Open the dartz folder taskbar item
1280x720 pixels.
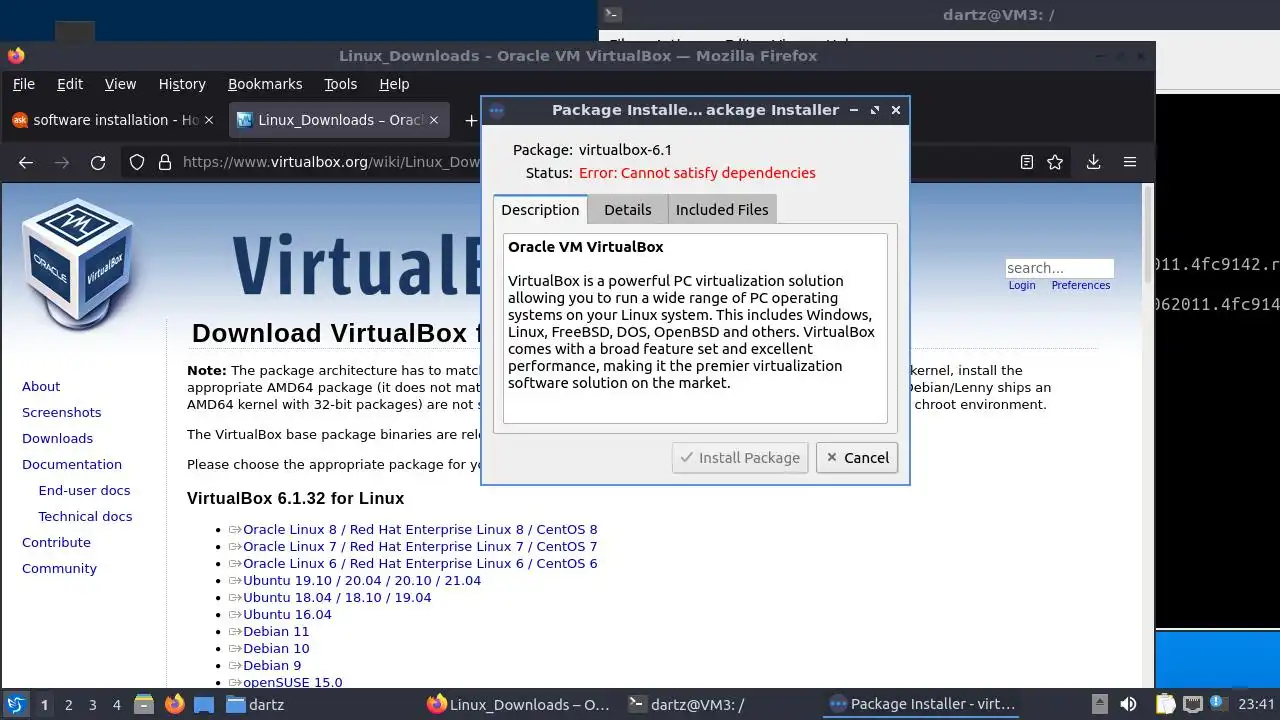pyautogui.click(x=255, y=705)
